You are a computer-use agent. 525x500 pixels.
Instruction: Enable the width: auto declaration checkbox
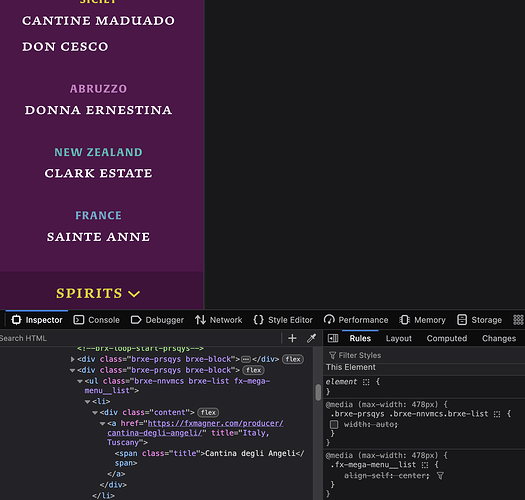pos(334,424)
